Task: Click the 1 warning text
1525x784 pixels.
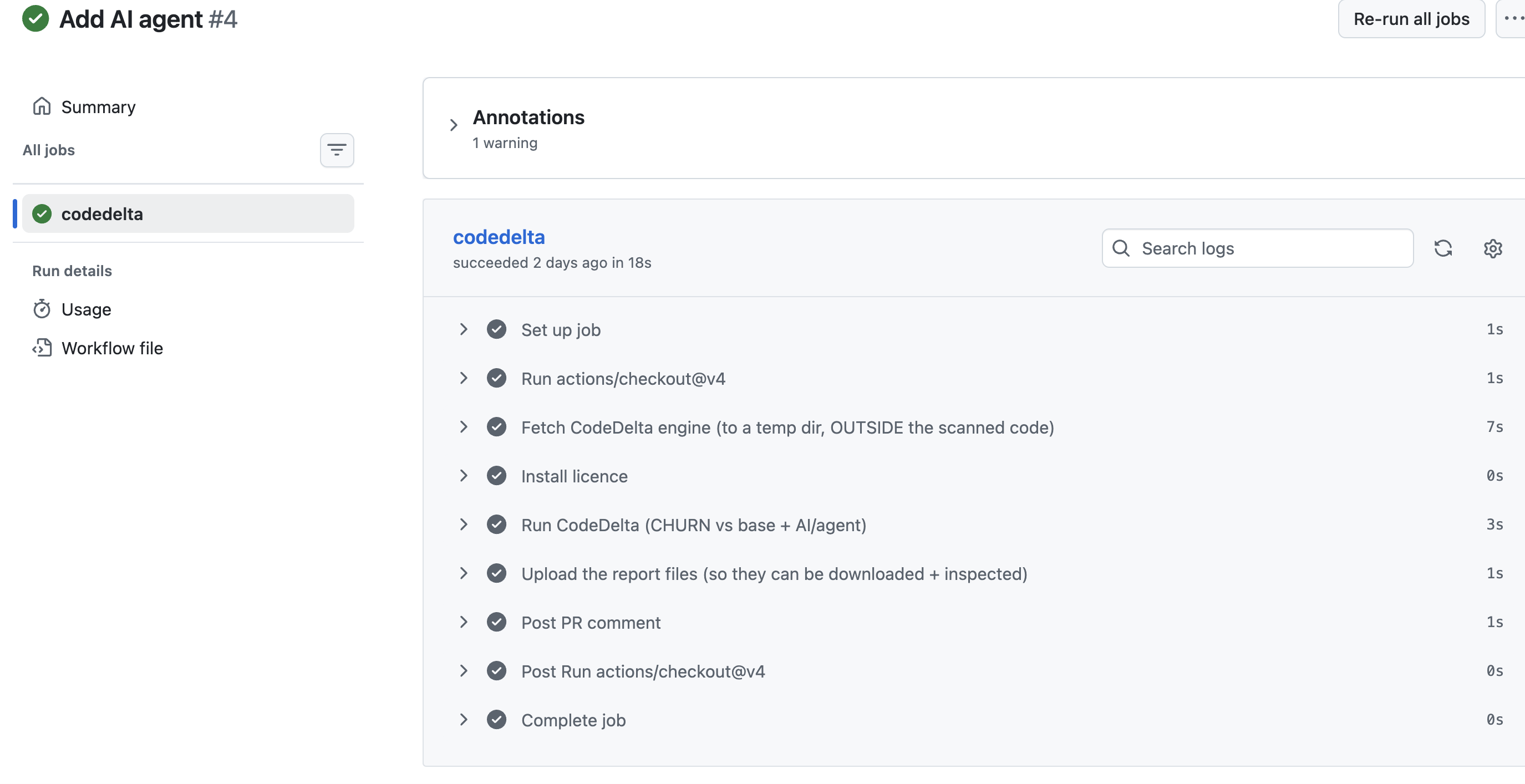Action: coord(505,143)
